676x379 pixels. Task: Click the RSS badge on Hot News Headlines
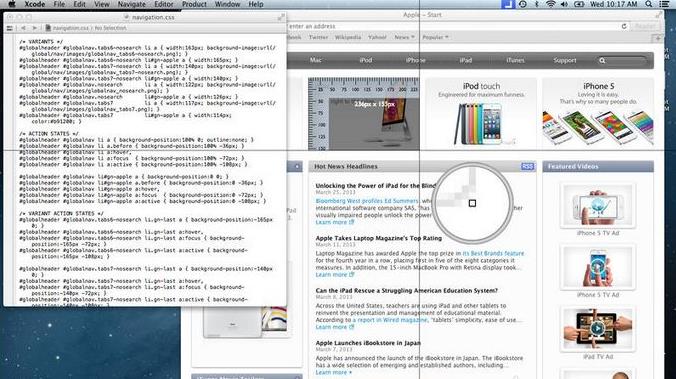click(527, 166)
